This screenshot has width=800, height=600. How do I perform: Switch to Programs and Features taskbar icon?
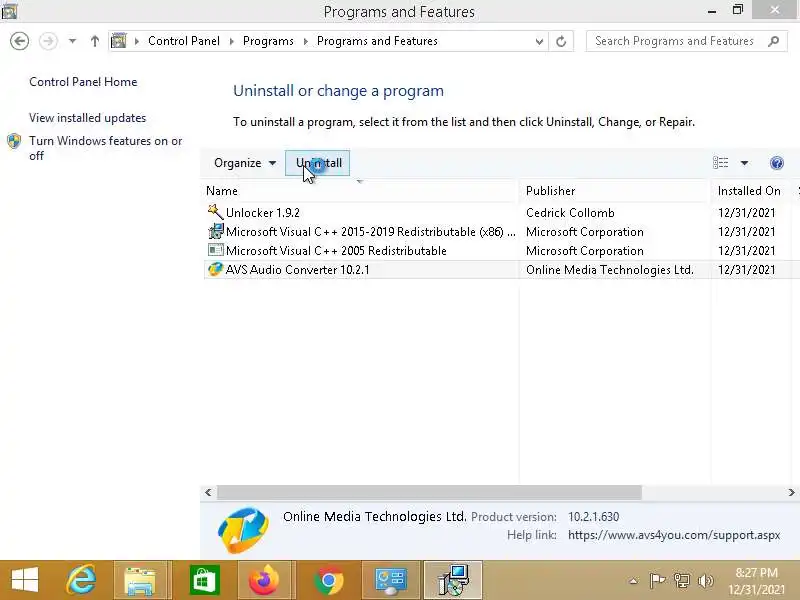pyautogui.click(x=453, y=580)
